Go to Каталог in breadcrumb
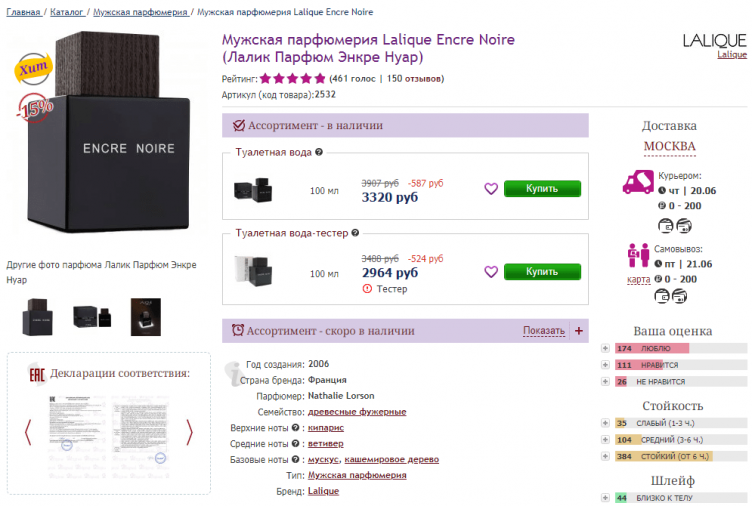Image resolution: width=752 pixels, height=506 pixels. (x=67, y=13)
